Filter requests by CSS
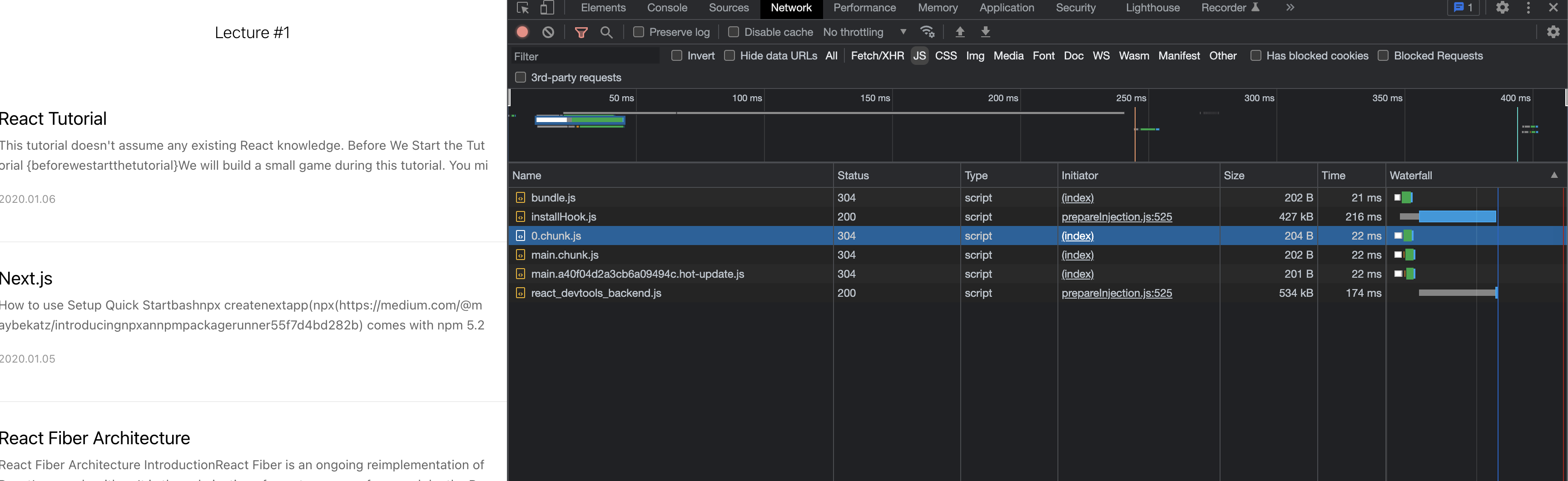Screen dimensions: 1568x481 pos(945,56)
